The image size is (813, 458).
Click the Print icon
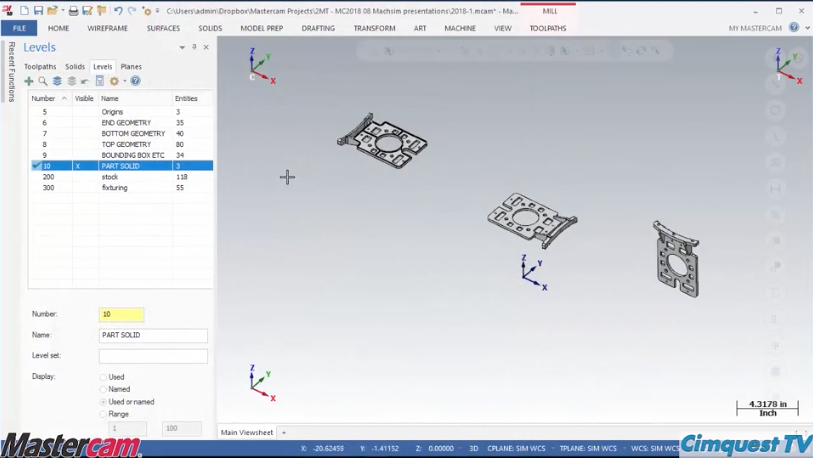click(73, 10)
